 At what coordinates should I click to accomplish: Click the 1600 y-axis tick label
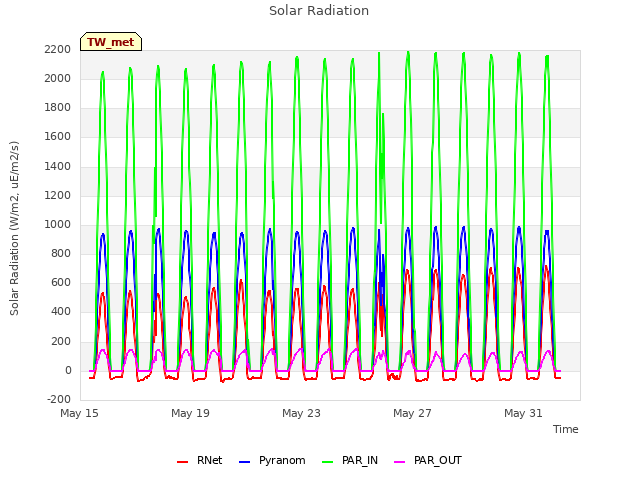[x=58, y=137]
